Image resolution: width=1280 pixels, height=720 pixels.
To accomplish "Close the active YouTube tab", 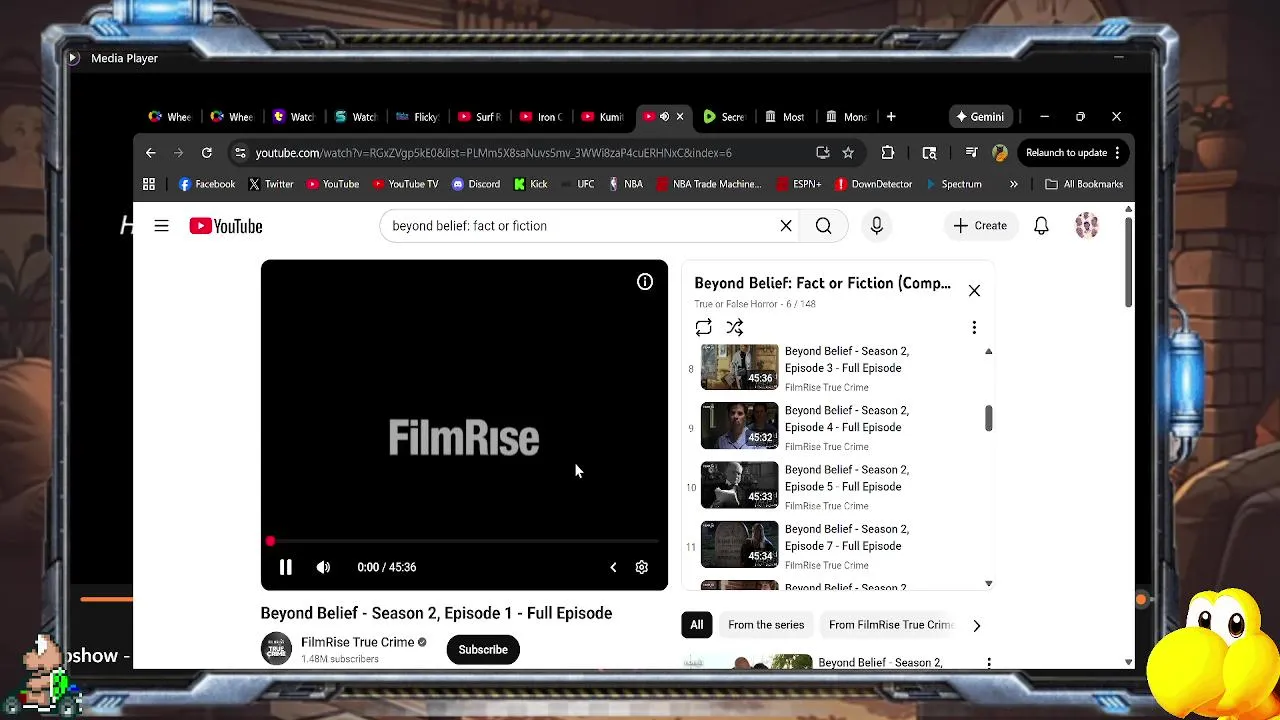I will [680, 117].
